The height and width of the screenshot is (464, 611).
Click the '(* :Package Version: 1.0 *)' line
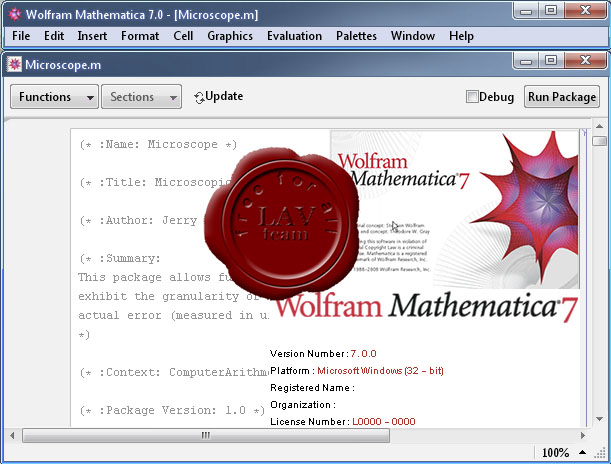(172, 410)
